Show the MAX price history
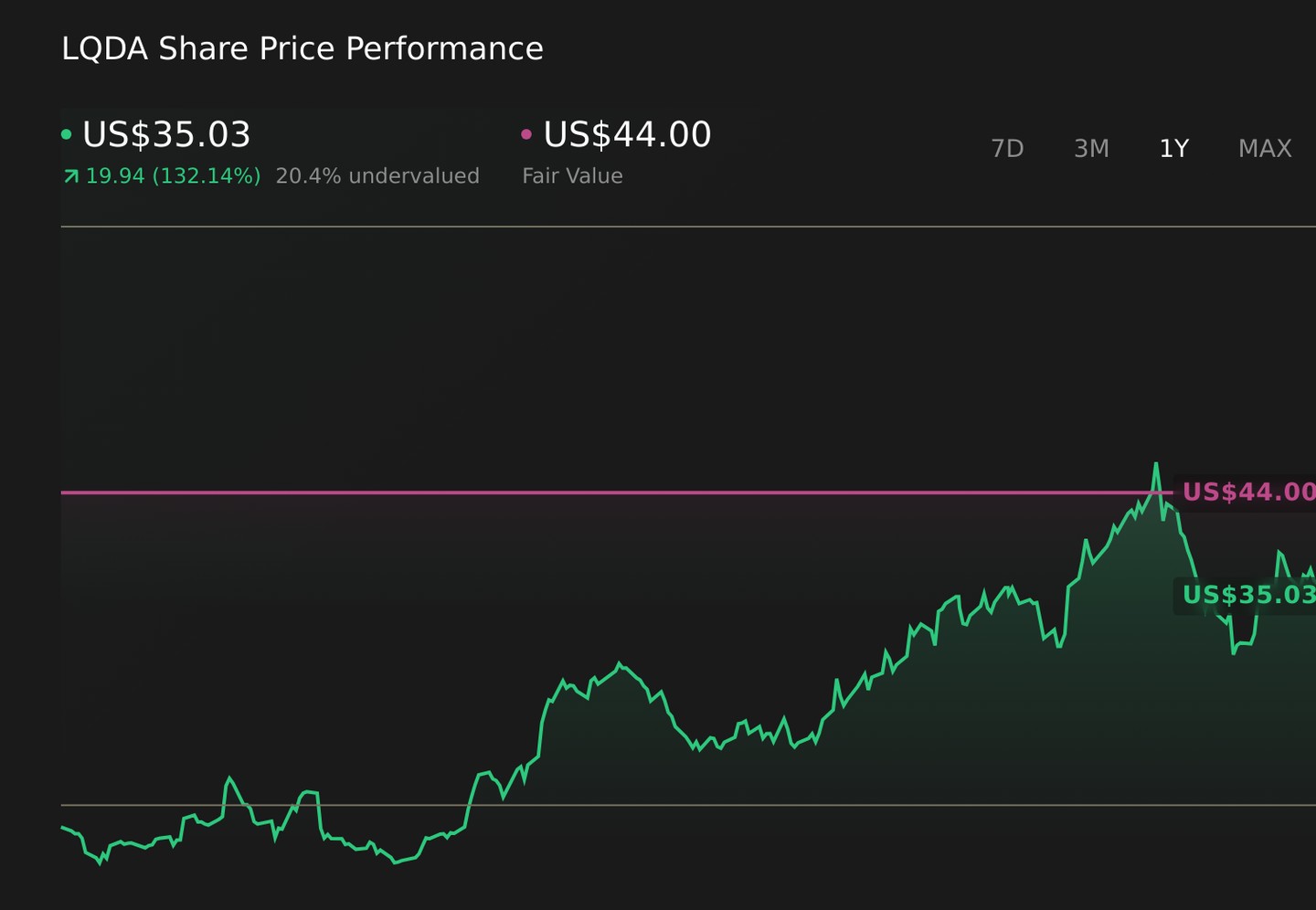Screen dimensions: 1316x910 [x=1265, y=149]
